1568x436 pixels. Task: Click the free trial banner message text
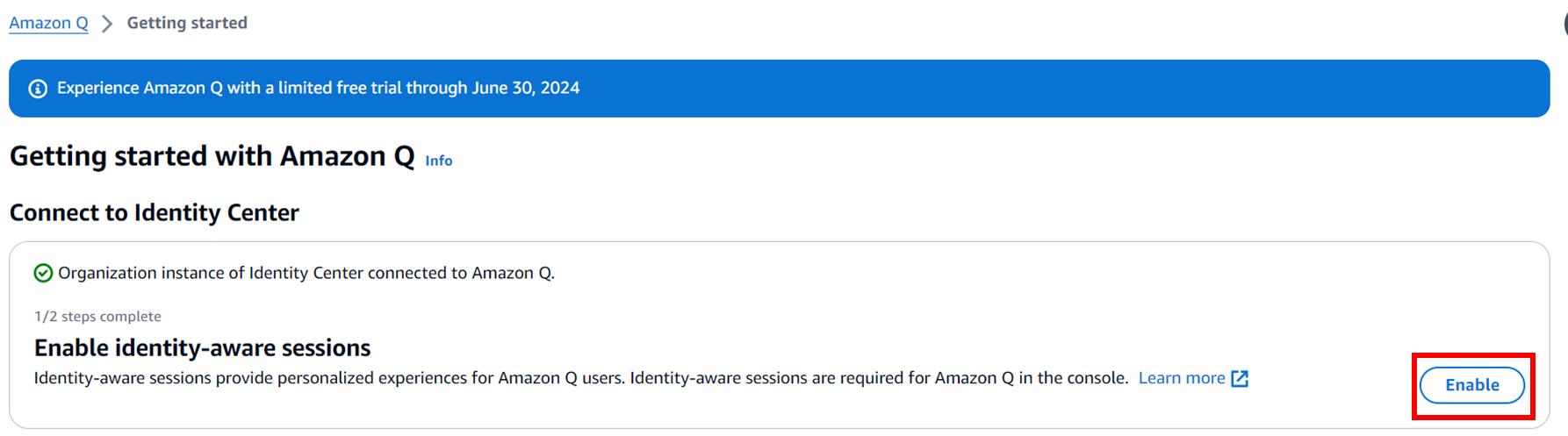(318, 88)
